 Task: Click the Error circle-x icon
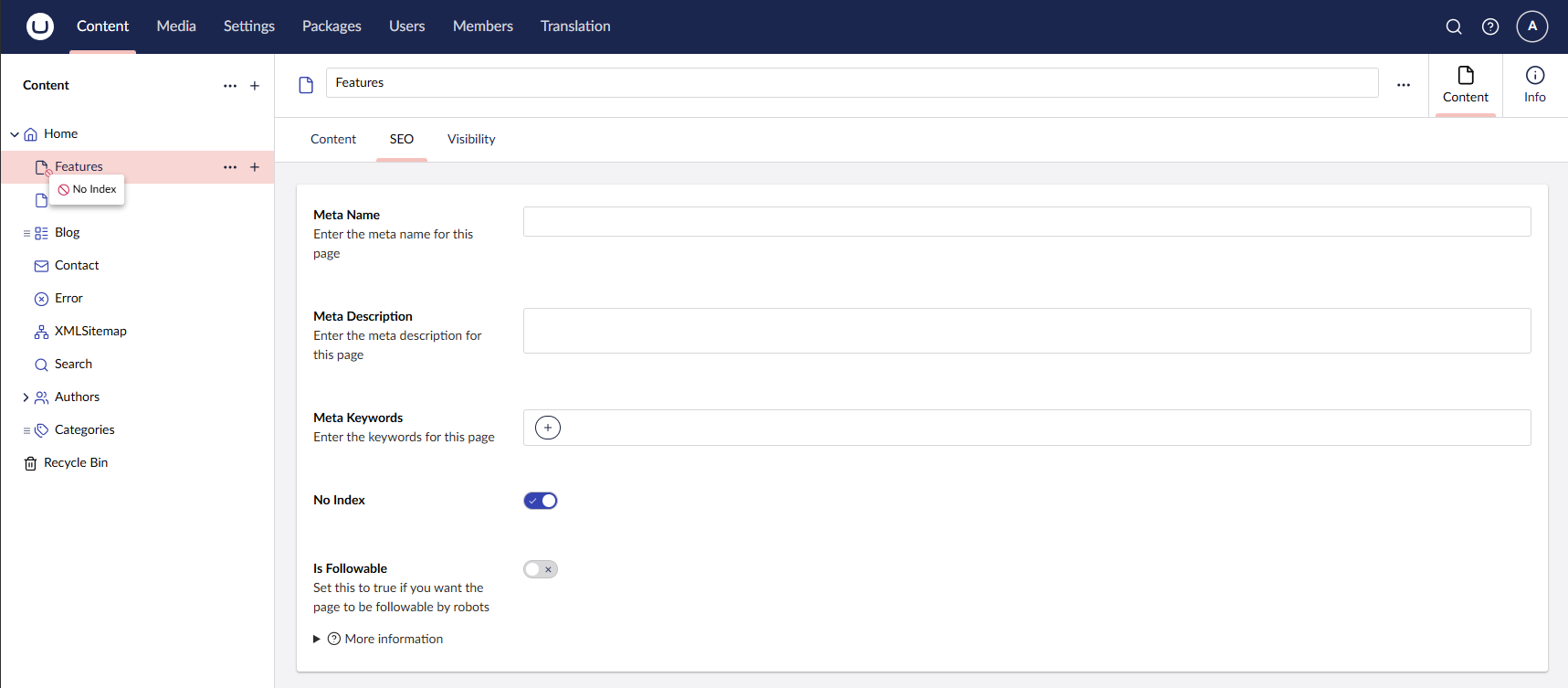click(41, 299)
